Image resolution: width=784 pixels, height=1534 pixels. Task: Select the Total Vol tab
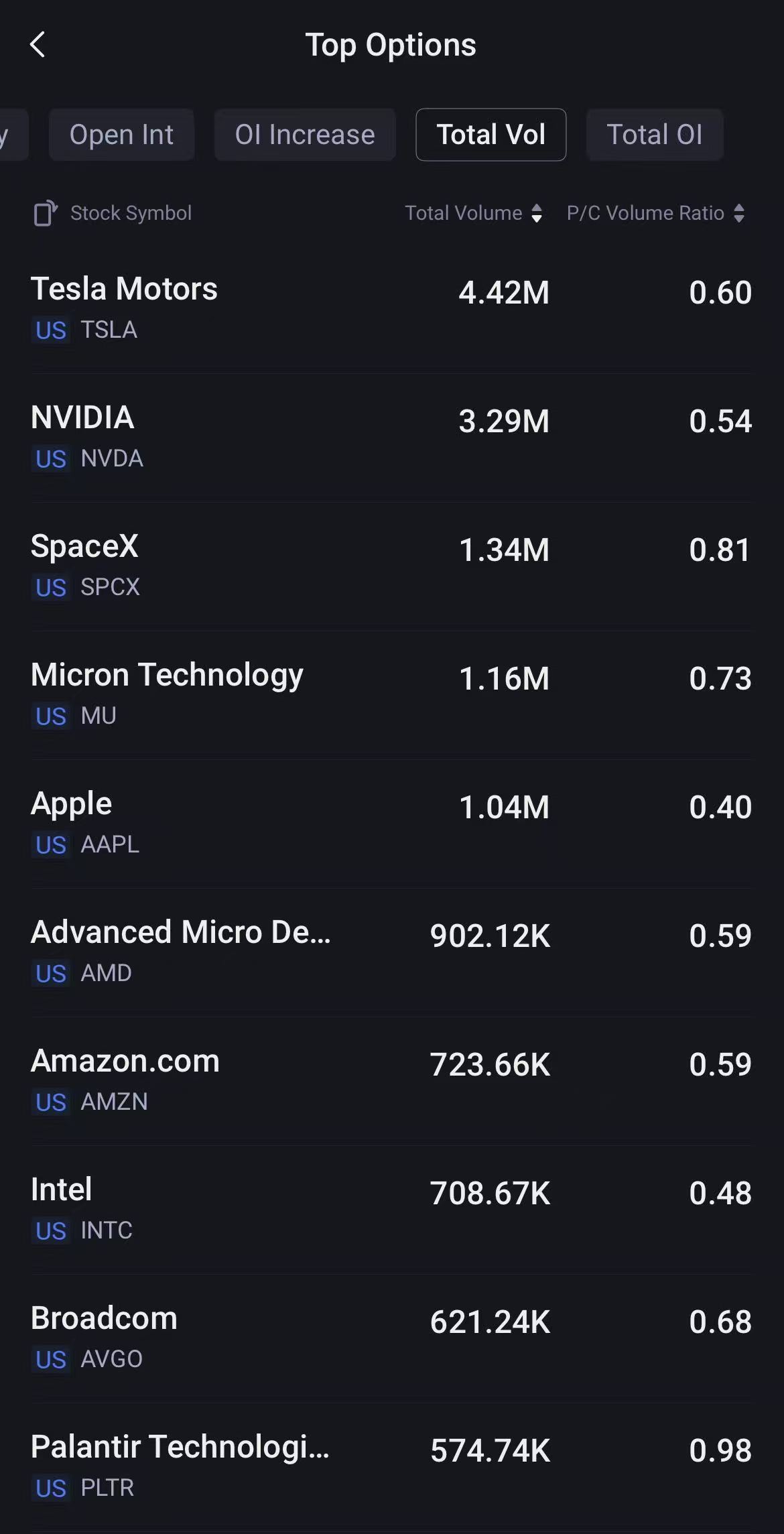(x=491, y=135)
